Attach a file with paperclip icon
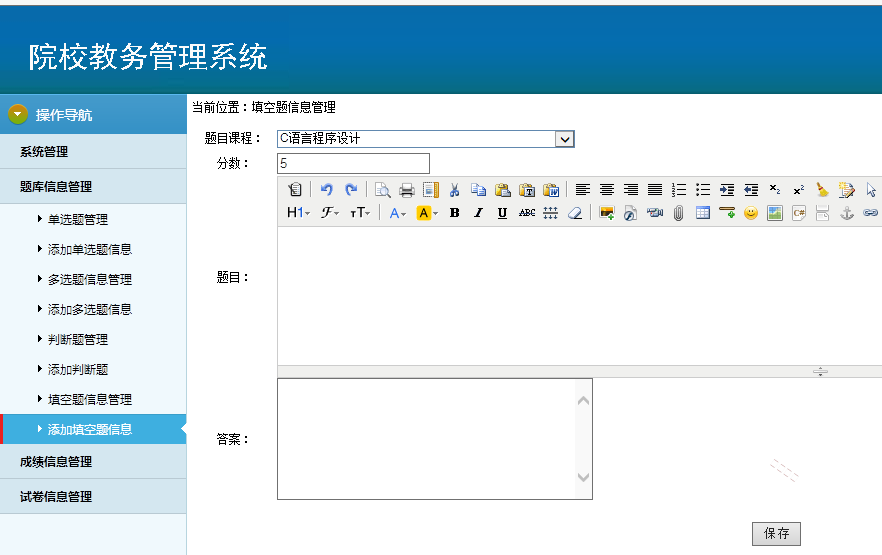882x555 pixels. coord(679,213)
